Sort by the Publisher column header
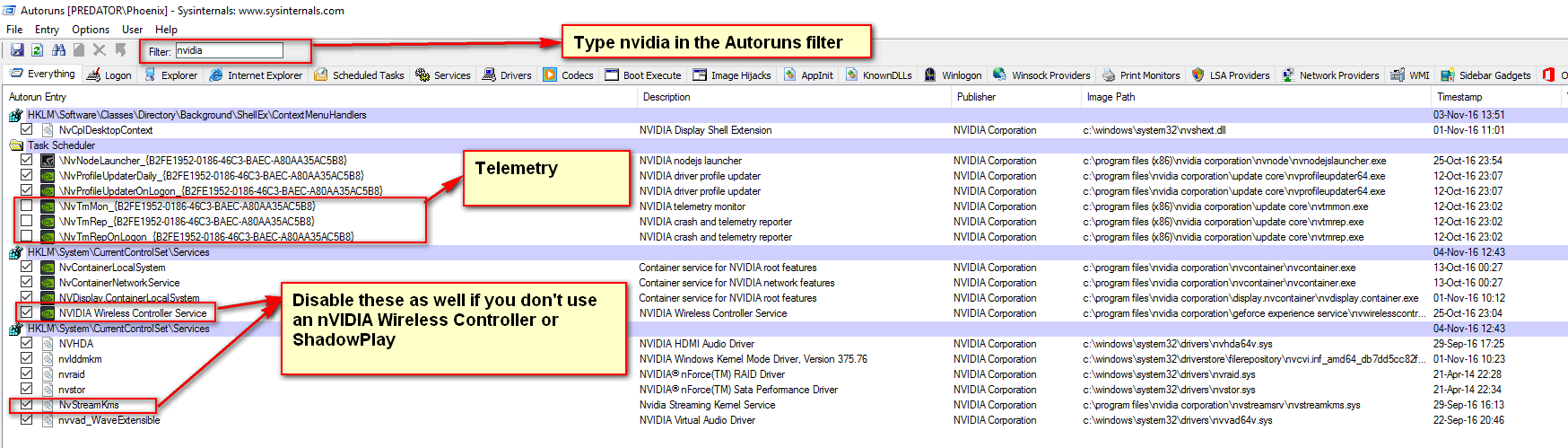The width and height of the screenshot is (1568, 448). point(1015,96)
